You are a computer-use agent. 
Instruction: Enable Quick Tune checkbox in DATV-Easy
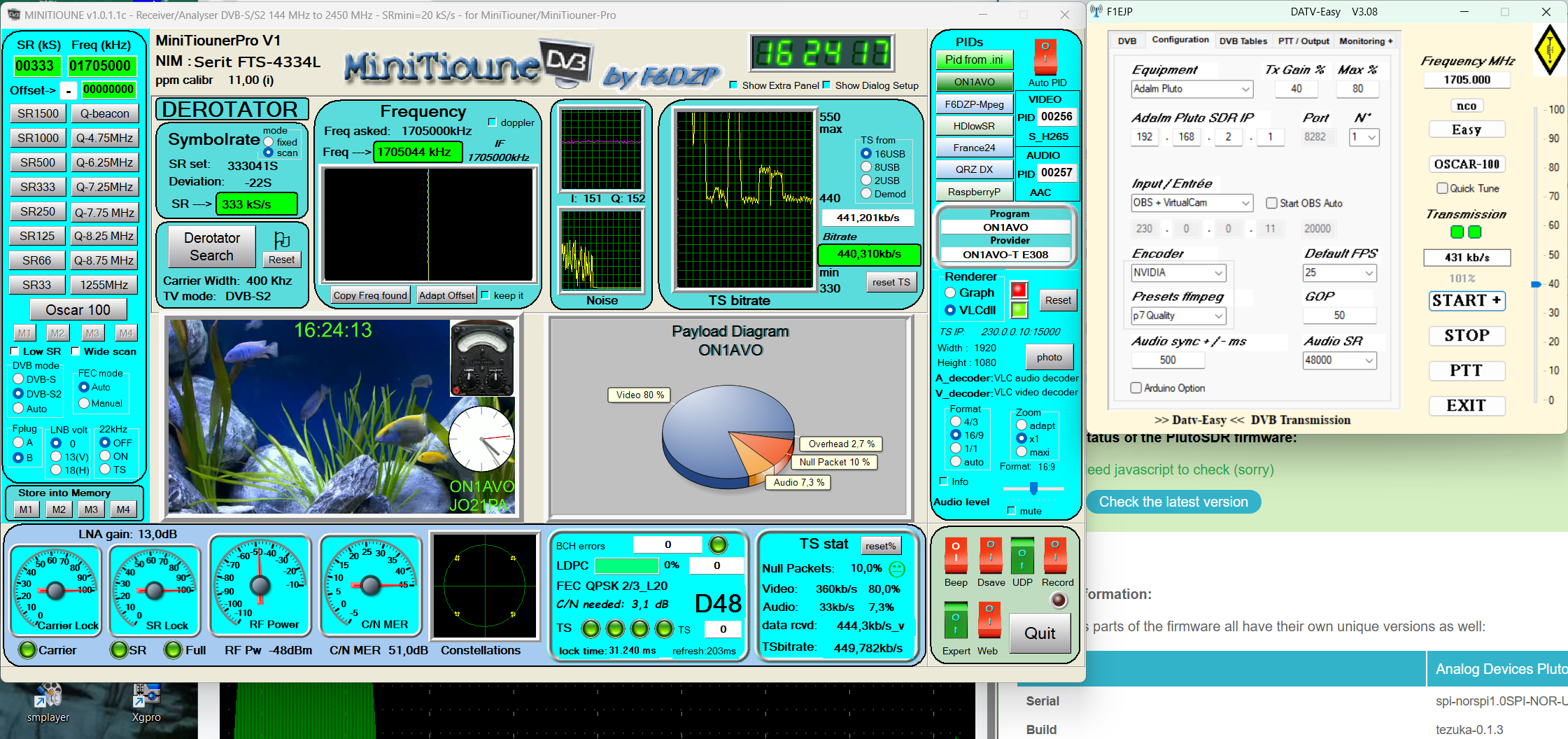1442,188
